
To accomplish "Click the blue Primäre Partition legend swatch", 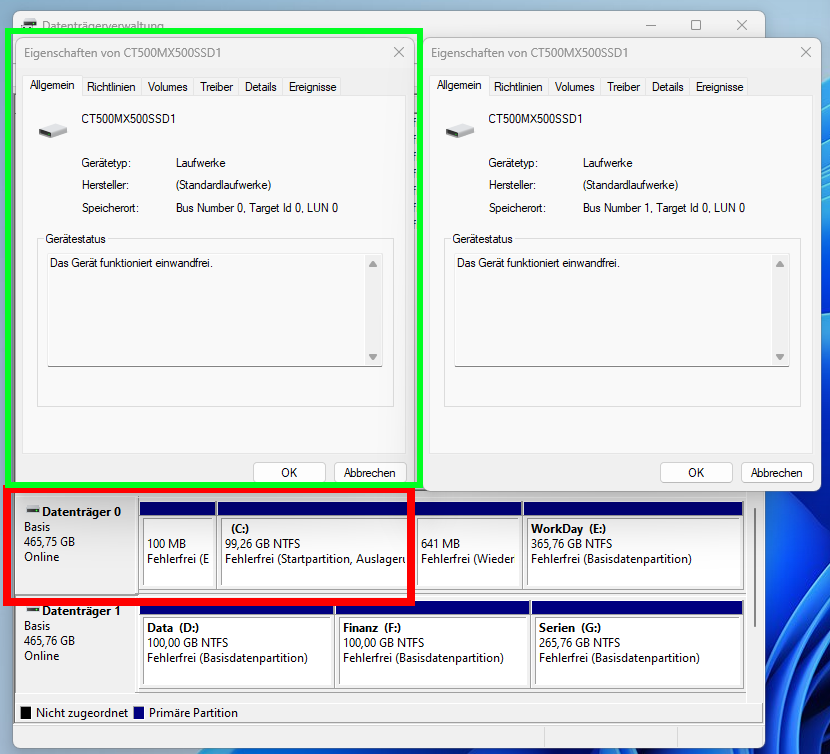I will [x=139, y=713].
